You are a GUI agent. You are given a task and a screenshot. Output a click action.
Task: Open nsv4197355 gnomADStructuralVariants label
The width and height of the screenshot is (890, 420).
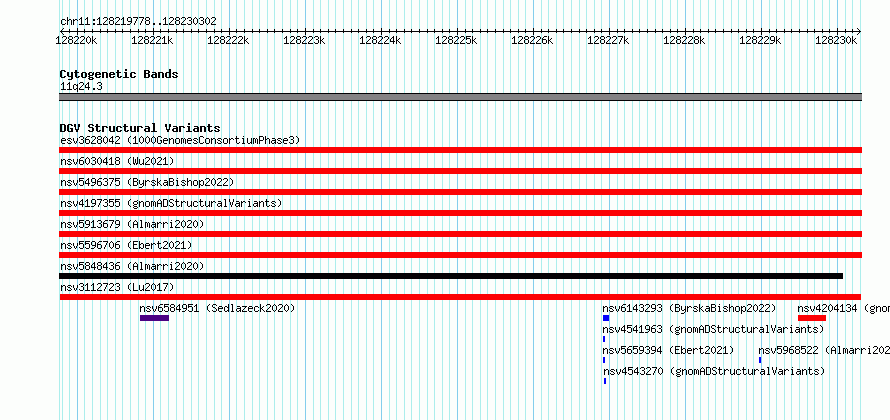171,203
